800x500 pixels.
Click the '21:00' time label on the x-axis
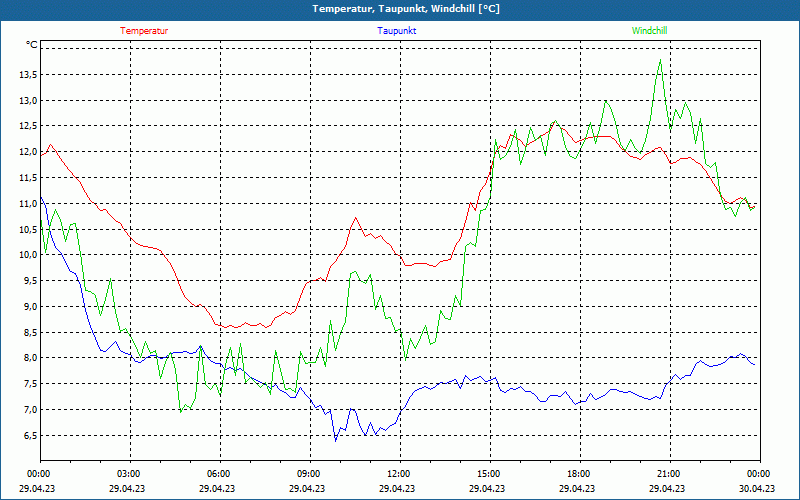(668, 474)
